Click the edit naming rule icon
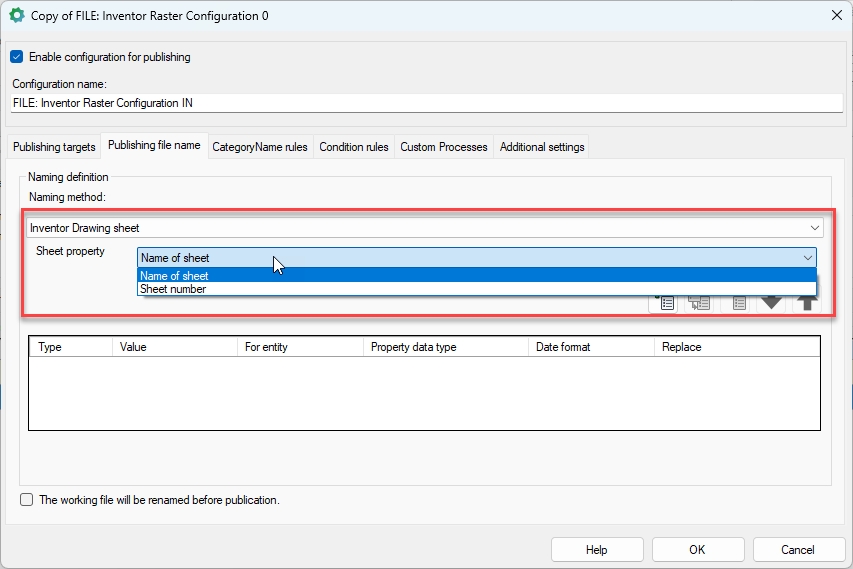853x569 pixels. (699, 302)
